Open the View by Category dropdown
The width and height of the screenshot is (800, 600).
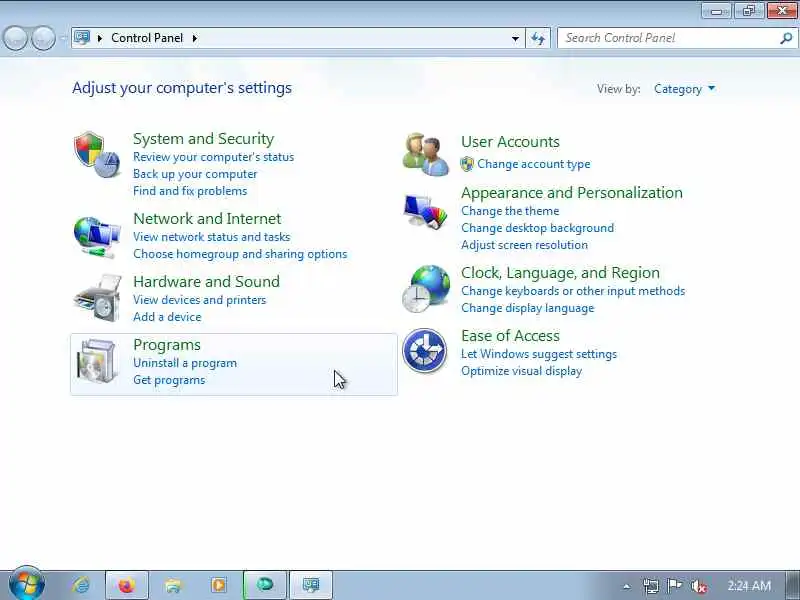pyautogui.click(x=685, y=89)
